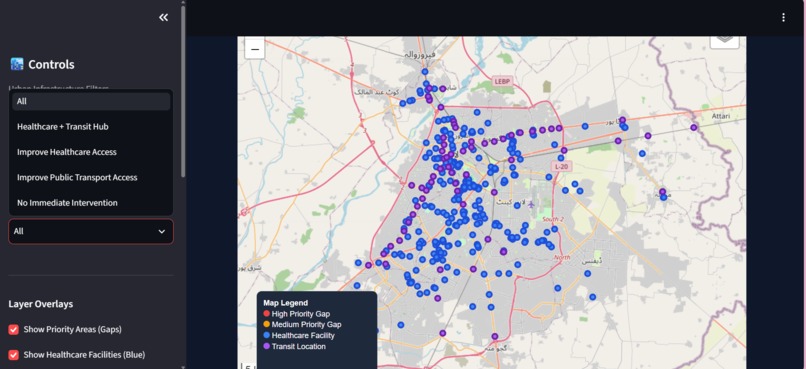Click the Controls heading text
Image resolution: width=806 pixels, height=369 pixels.
tap(51, 64)
